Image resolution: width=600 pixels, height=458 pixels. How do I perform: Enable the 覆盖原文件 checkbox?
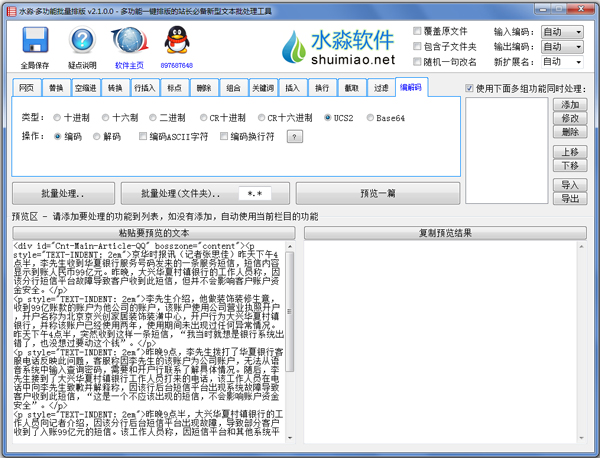click(419, 32)
